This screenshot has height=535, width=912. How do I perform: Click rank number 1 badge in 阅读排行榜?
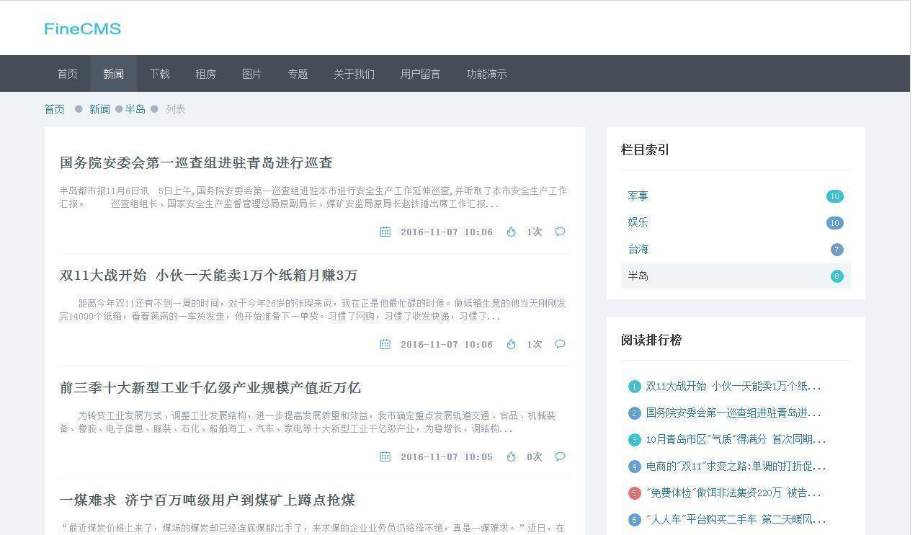pos(635,387)
